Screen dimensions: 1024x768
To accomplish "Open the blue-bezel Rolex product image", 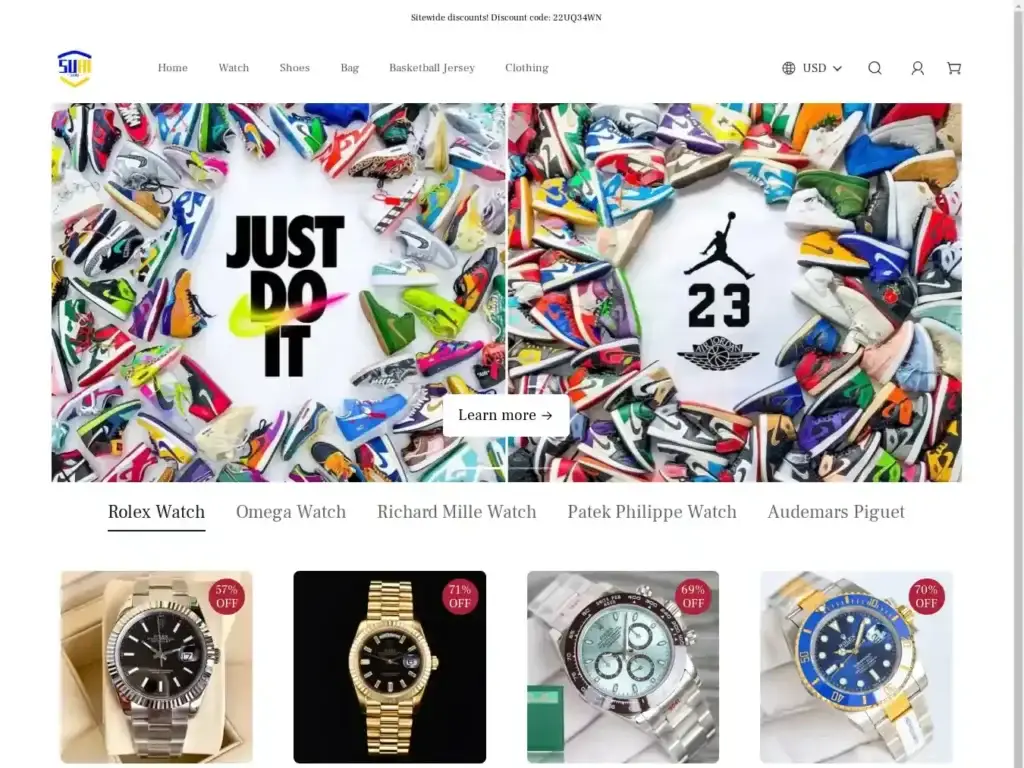I will click(x=856, y=667).
